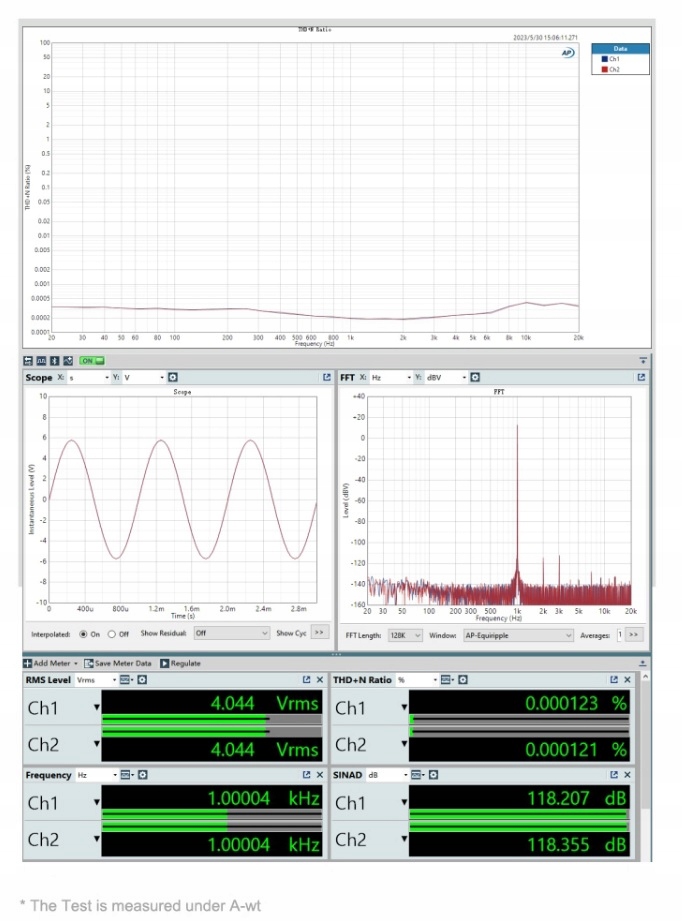Open Frequency Ch2 dropdown arrow
The width and height of the screenshot is (682, 921).
coord(96,839)
